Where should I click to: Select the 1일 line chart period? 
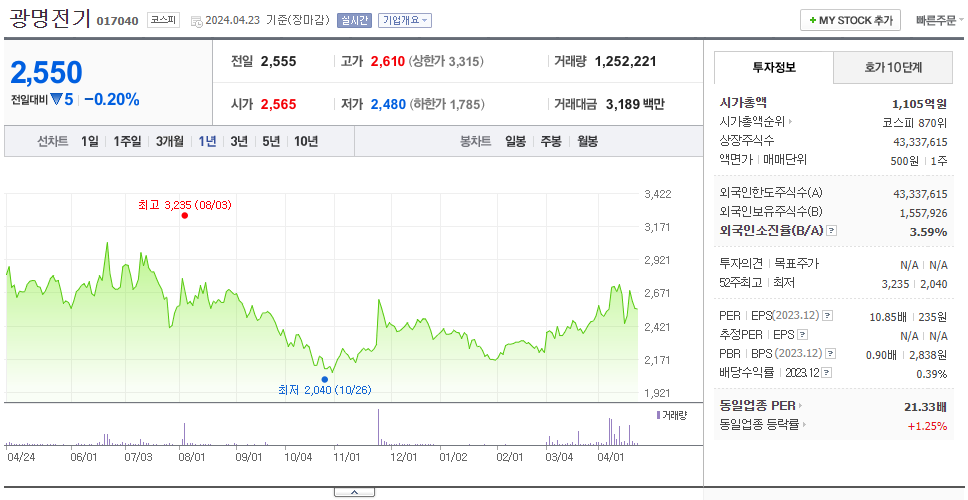point(90,141)
